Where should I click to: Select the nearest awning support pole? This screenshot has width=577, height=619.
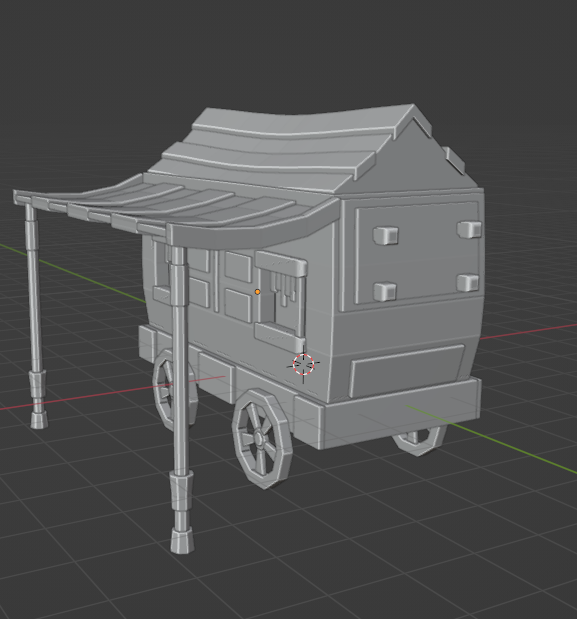[x=180, y=399]
